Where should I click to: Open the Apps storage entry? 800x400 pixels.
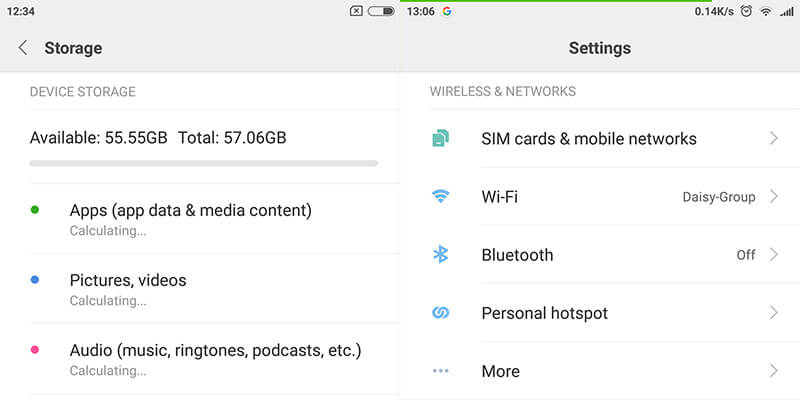click(x=190, y=218)
